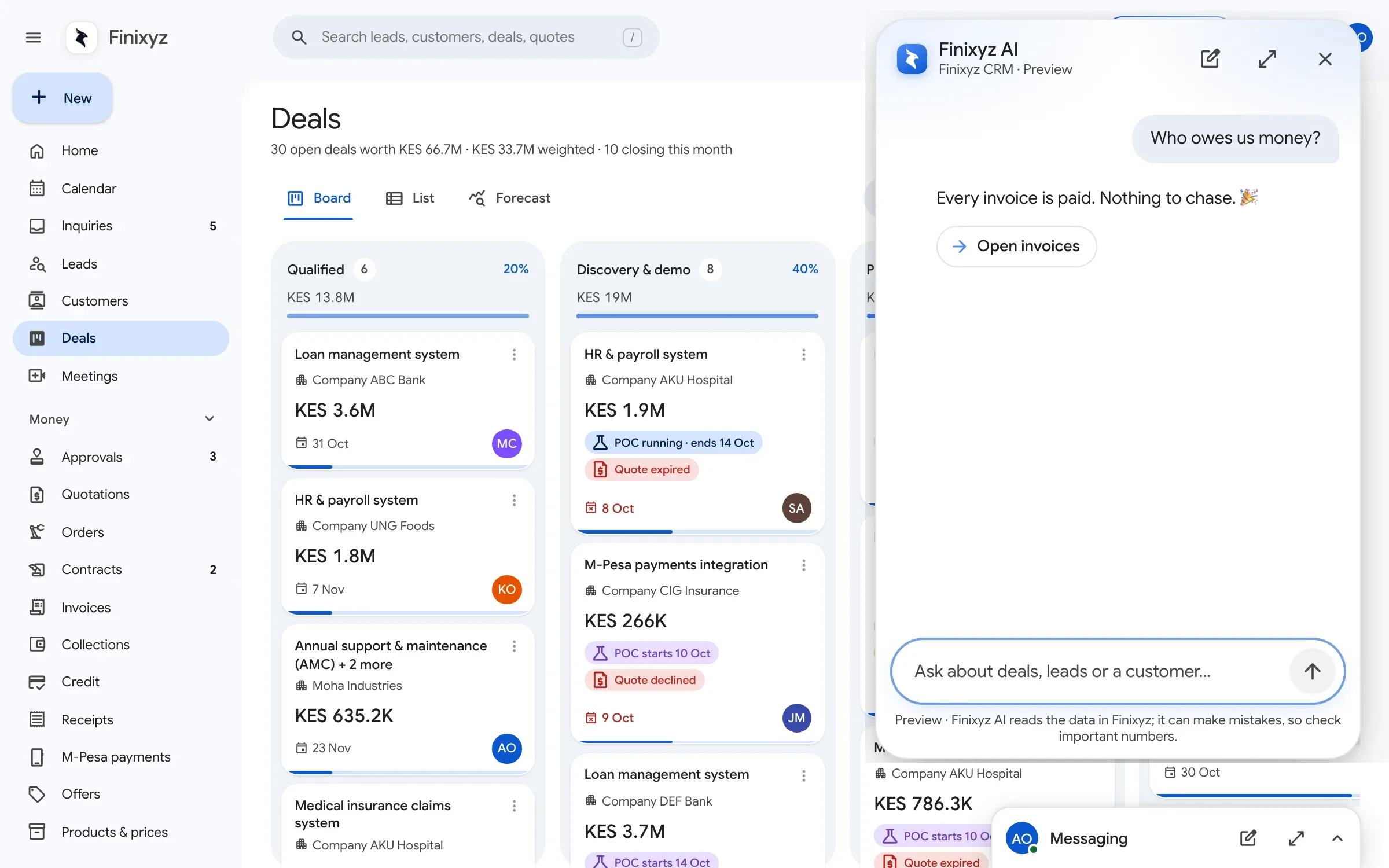Open Products & prices in the sidebar

120,832
